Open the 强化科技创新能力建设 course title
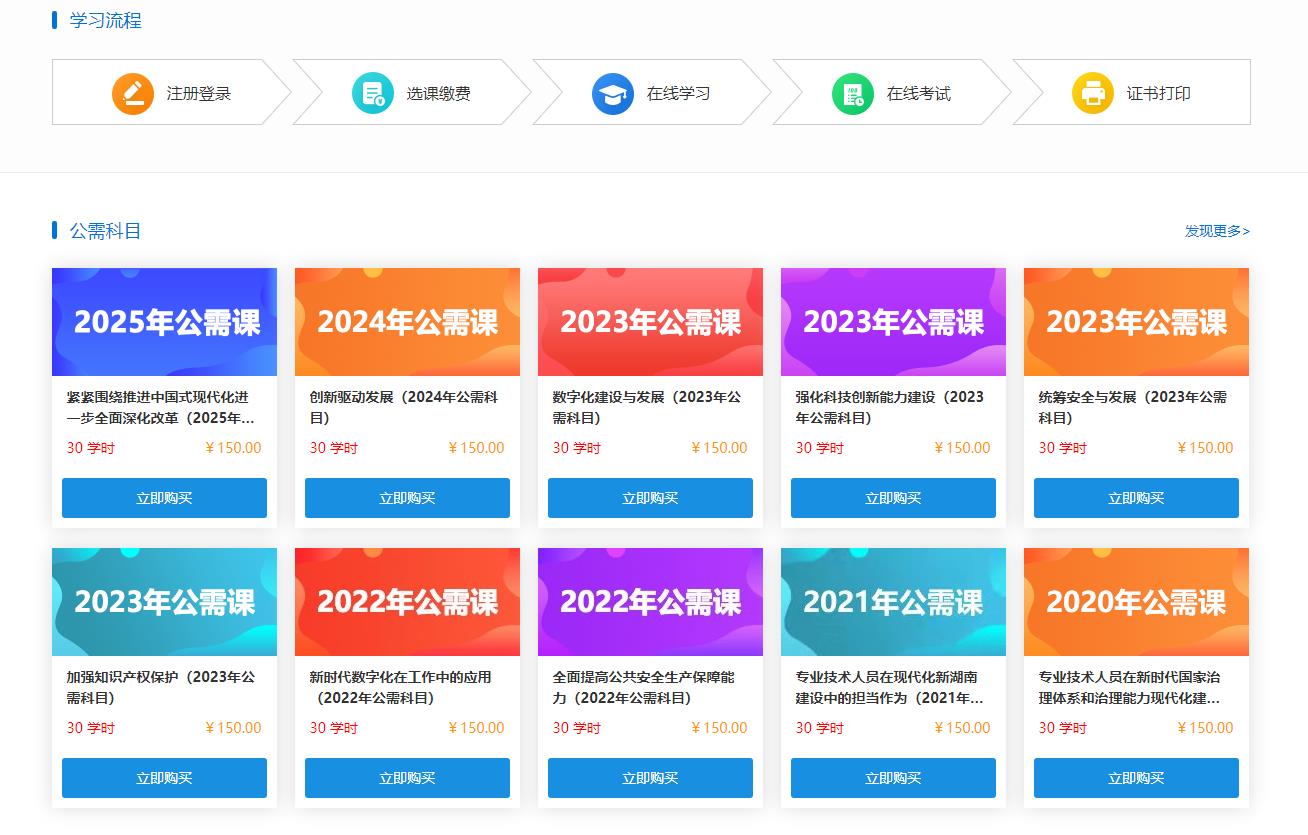The image size is (1308, 835). pos(889,407)
